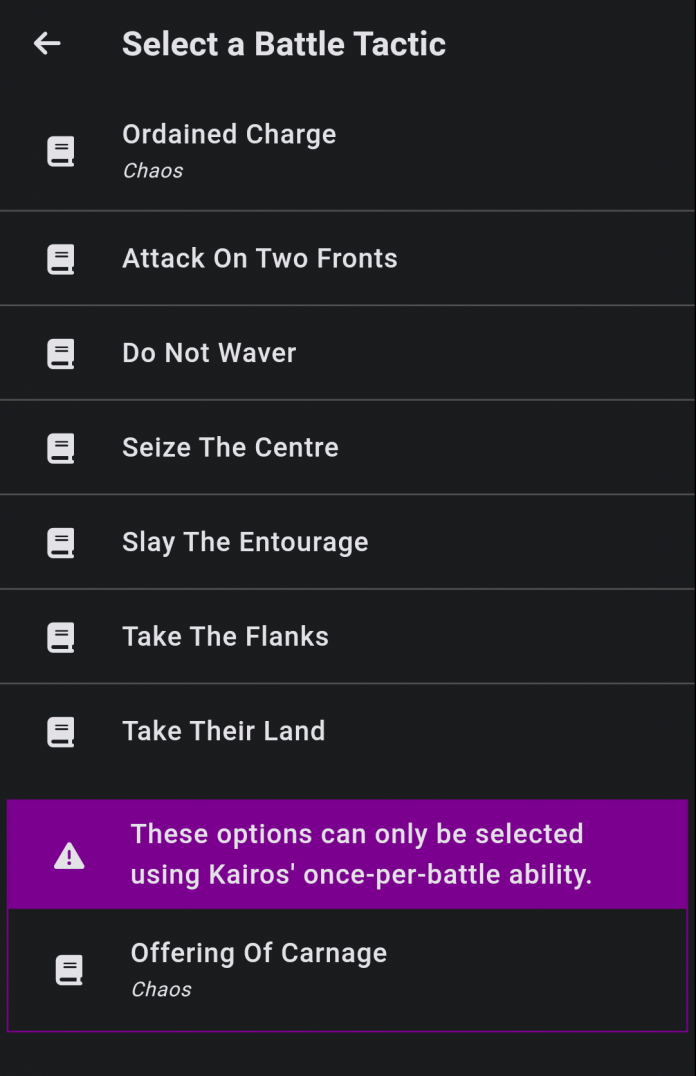Image resolution: width=696 pixels, height=1076 pixels.
Task: Click the book icon beside Attack On Two Fronts
Action: point(61,259)
